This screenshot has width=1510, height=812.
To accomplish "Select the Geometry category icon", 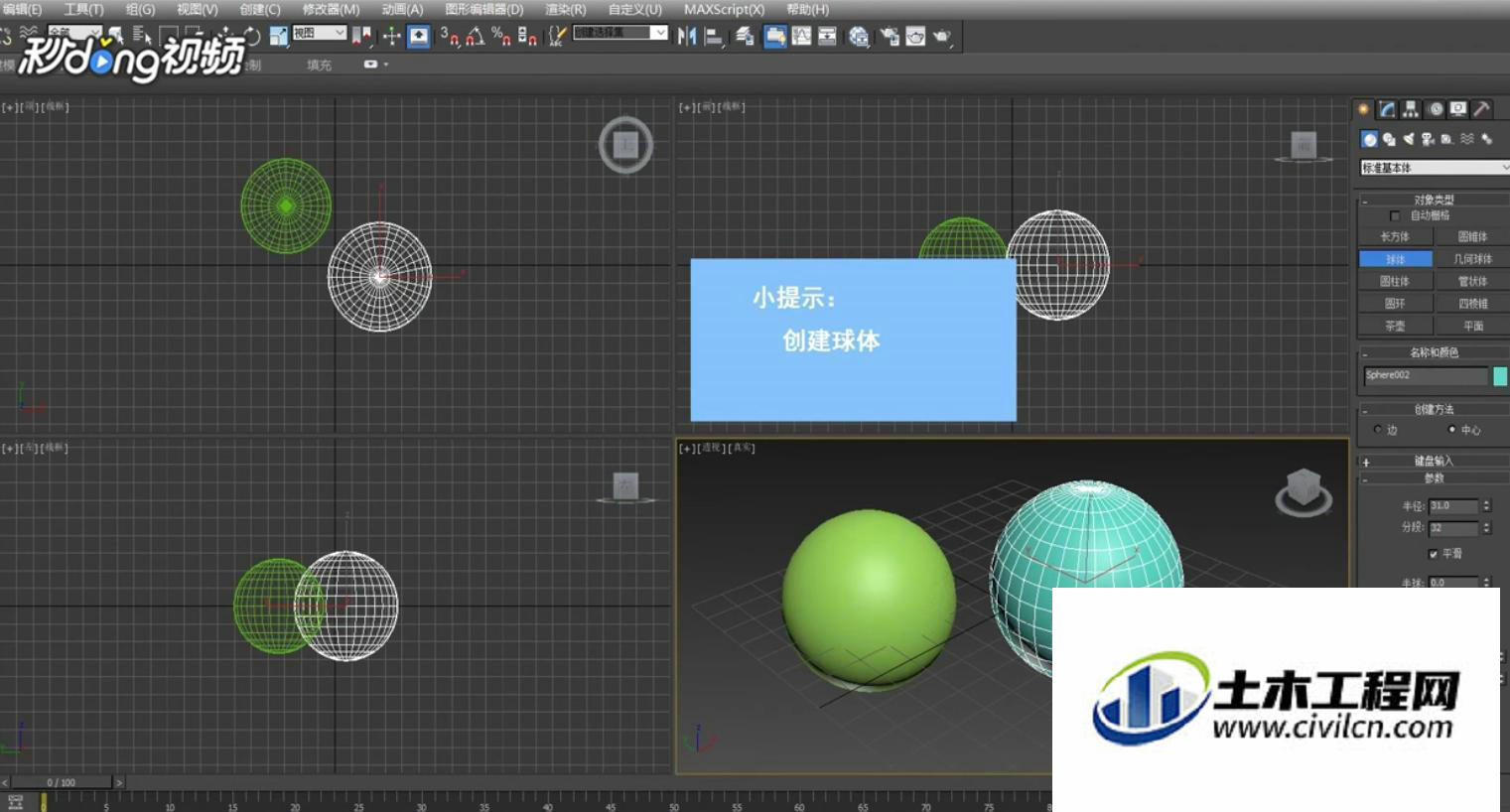I will pyautogui.click(x=1369, y=139).
